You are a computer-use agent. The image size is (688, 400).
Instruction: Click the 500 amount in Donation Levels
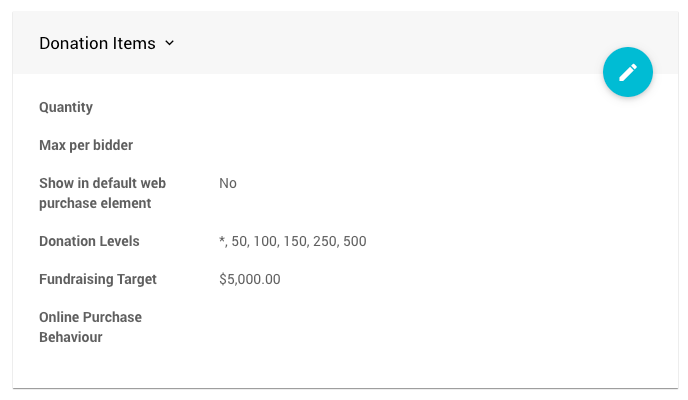pyautogui.click(x=355, y=241)
